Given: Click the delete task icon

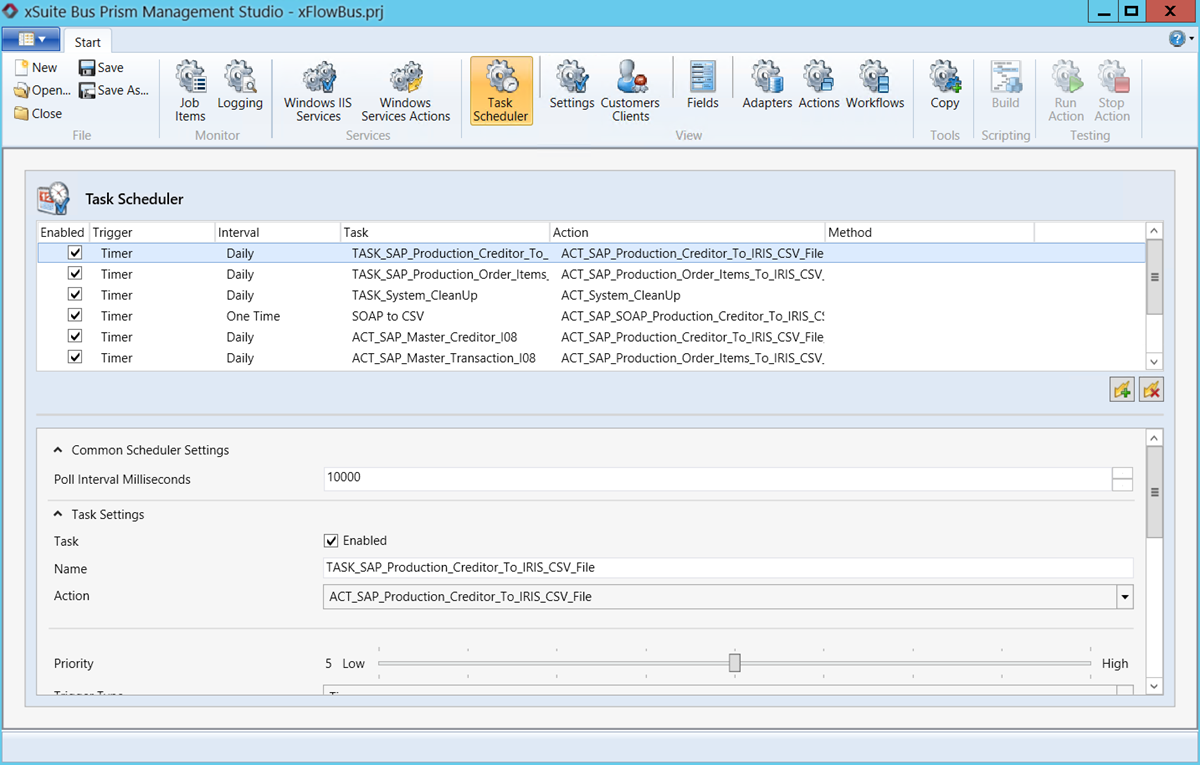Looking at the screenshot, I should 1151,389.
